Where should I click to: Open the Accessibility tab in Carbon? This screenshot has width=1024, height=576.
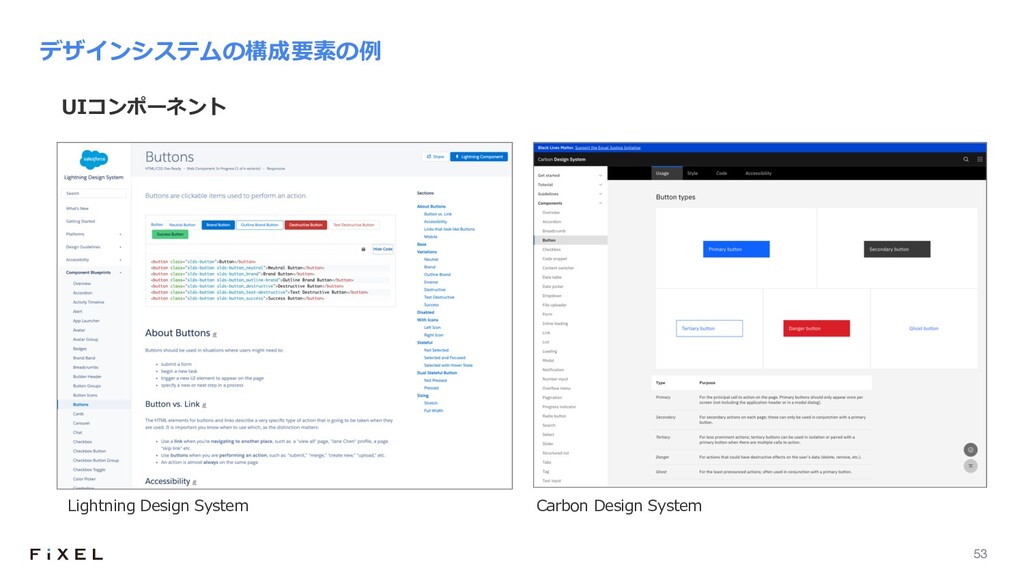tap(758, 173)
